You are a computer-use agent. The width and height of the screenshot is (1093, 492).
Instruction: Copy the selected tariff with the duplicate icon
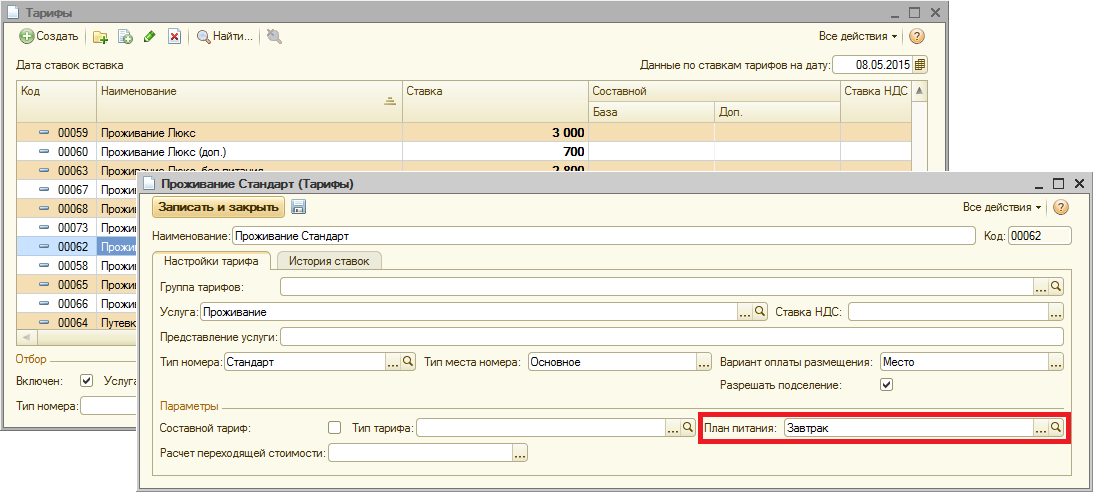(125, 37)
